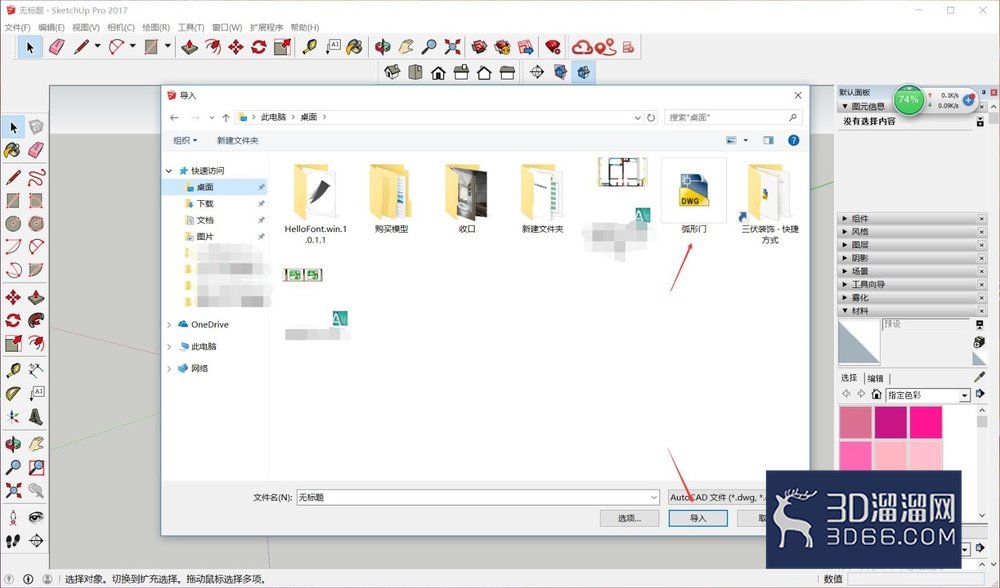Switch to Iso view
Viewport: 1000px width, 588px height.
tap(392, 72)
